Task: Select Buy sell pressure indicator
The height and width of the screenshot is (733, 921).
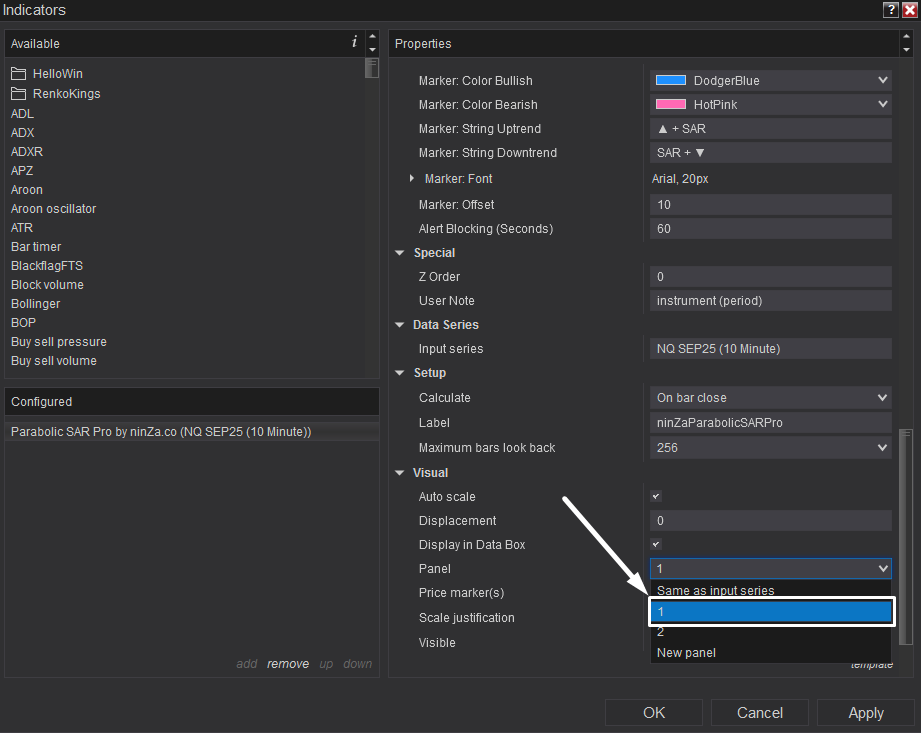Action: click(x=59, y=342)
